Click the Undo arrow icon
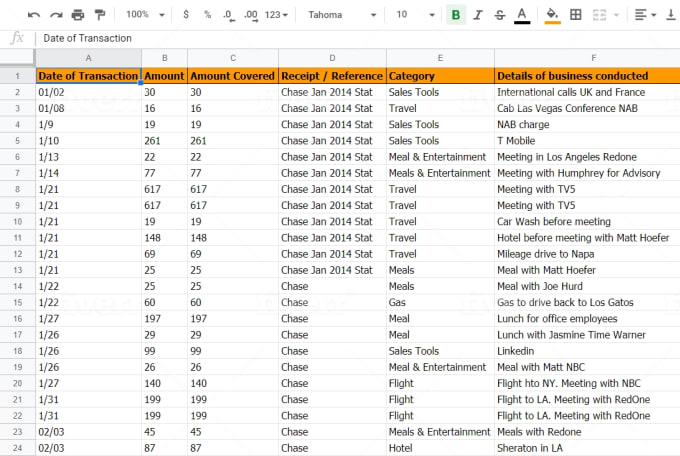The image size is (680, 456). pos(34,15)
